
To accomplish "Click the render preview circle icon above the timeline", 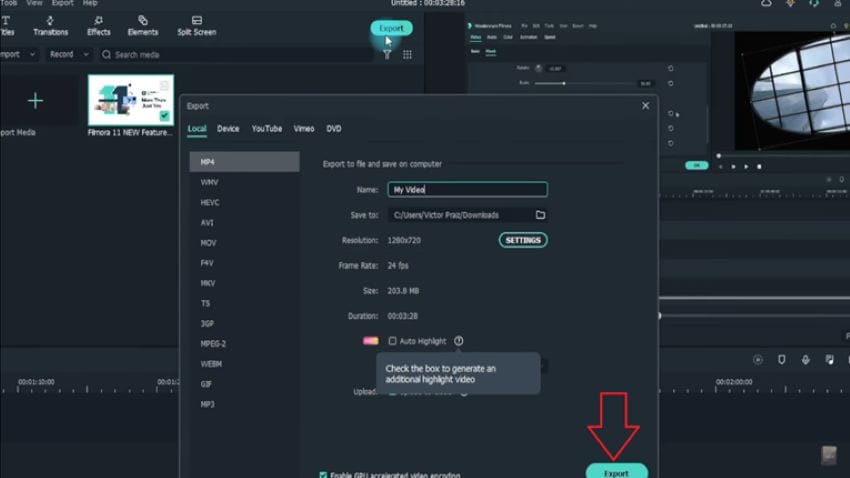I will coord(758,360).
